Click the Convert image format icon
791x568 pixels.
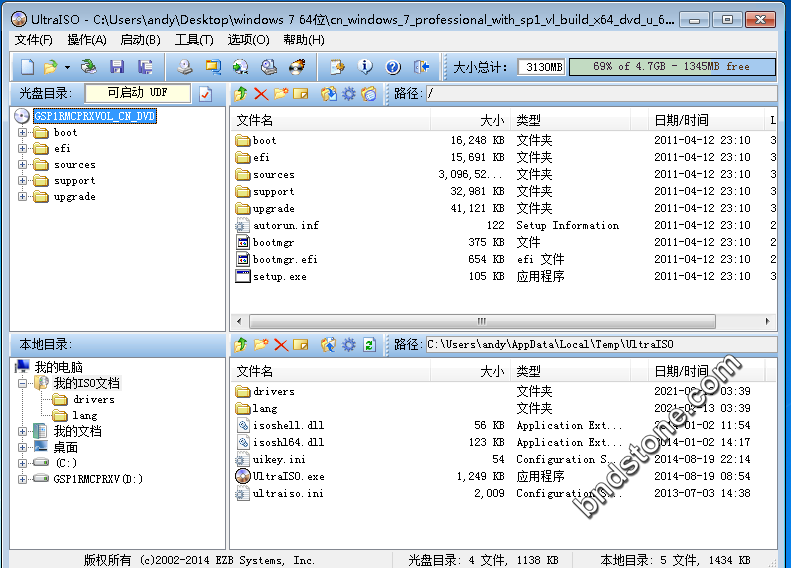coord(241,67)
